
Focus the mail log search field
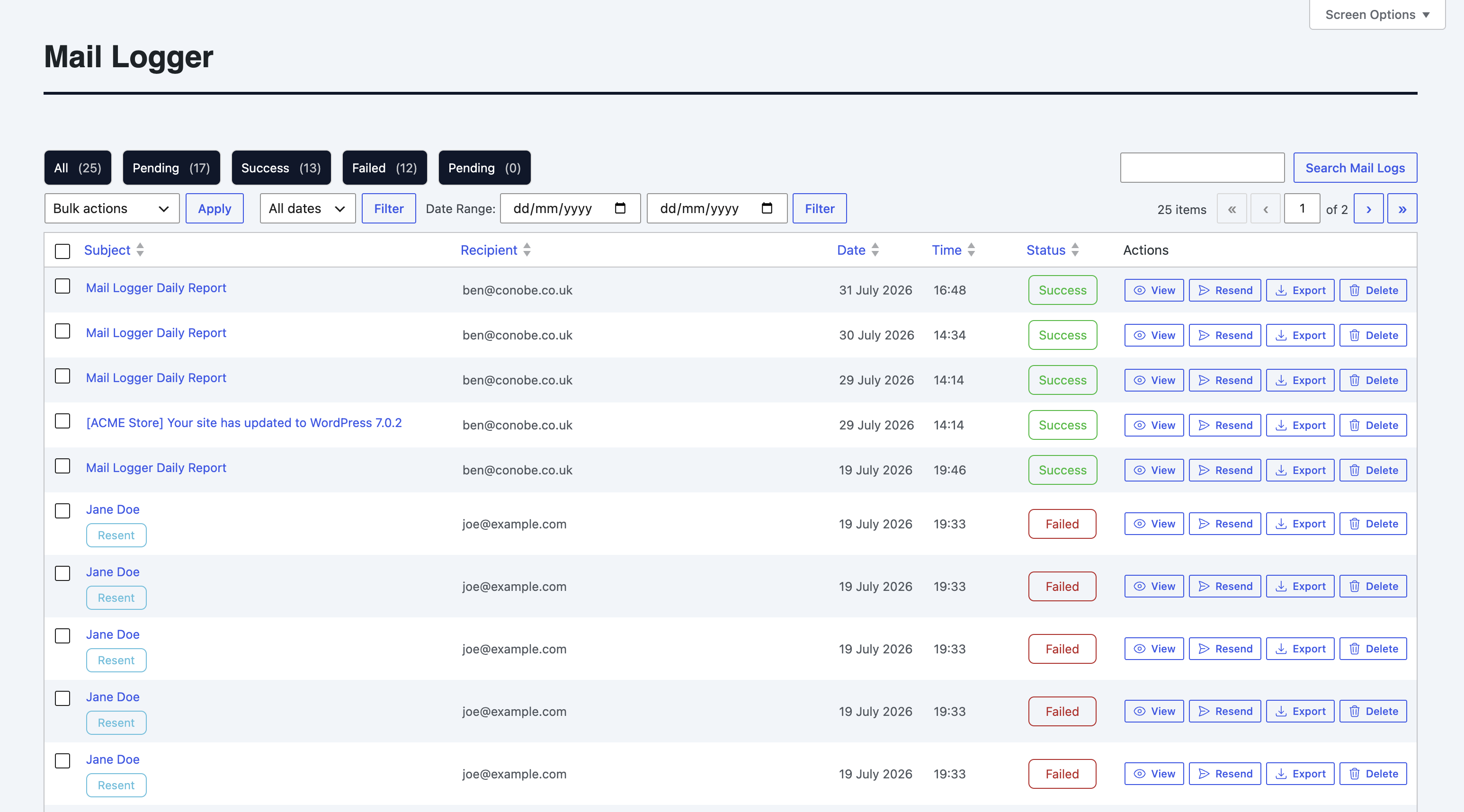coord(1202,168)
